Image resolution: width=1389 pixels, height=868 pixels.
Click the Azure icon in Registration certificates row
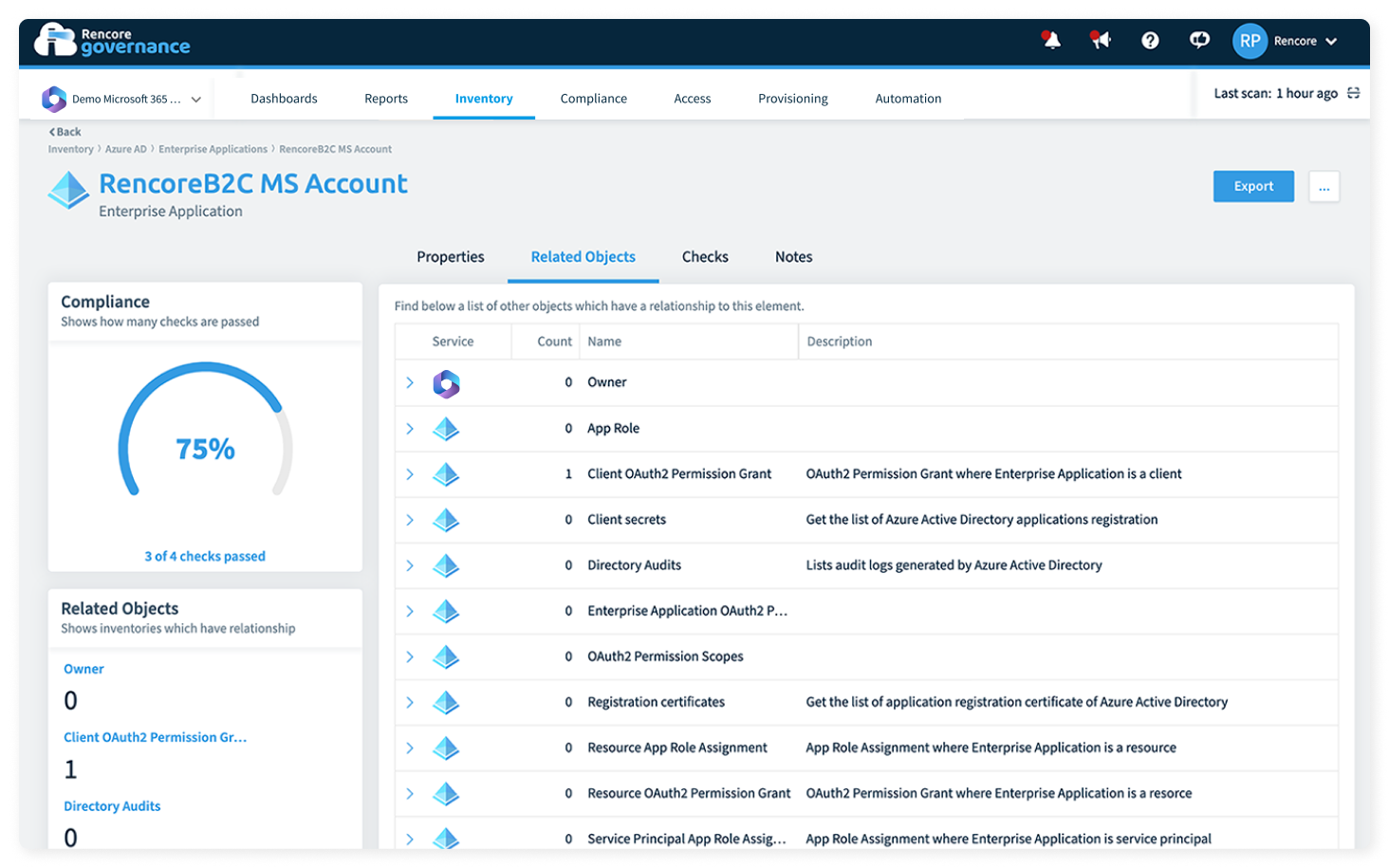pyautogui.click(x=446, y=702)
